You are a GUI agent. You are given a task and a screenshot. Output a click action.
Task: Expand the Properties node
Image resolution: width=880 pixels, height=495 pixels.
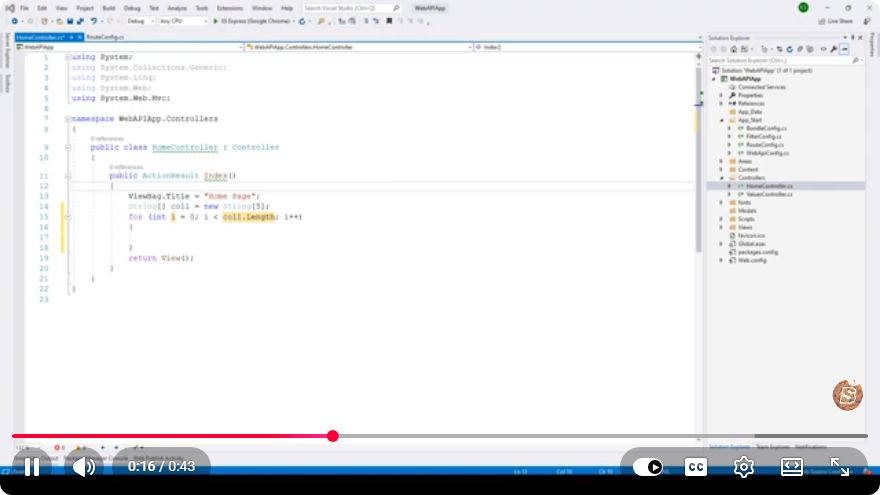(x=721, y=95)
